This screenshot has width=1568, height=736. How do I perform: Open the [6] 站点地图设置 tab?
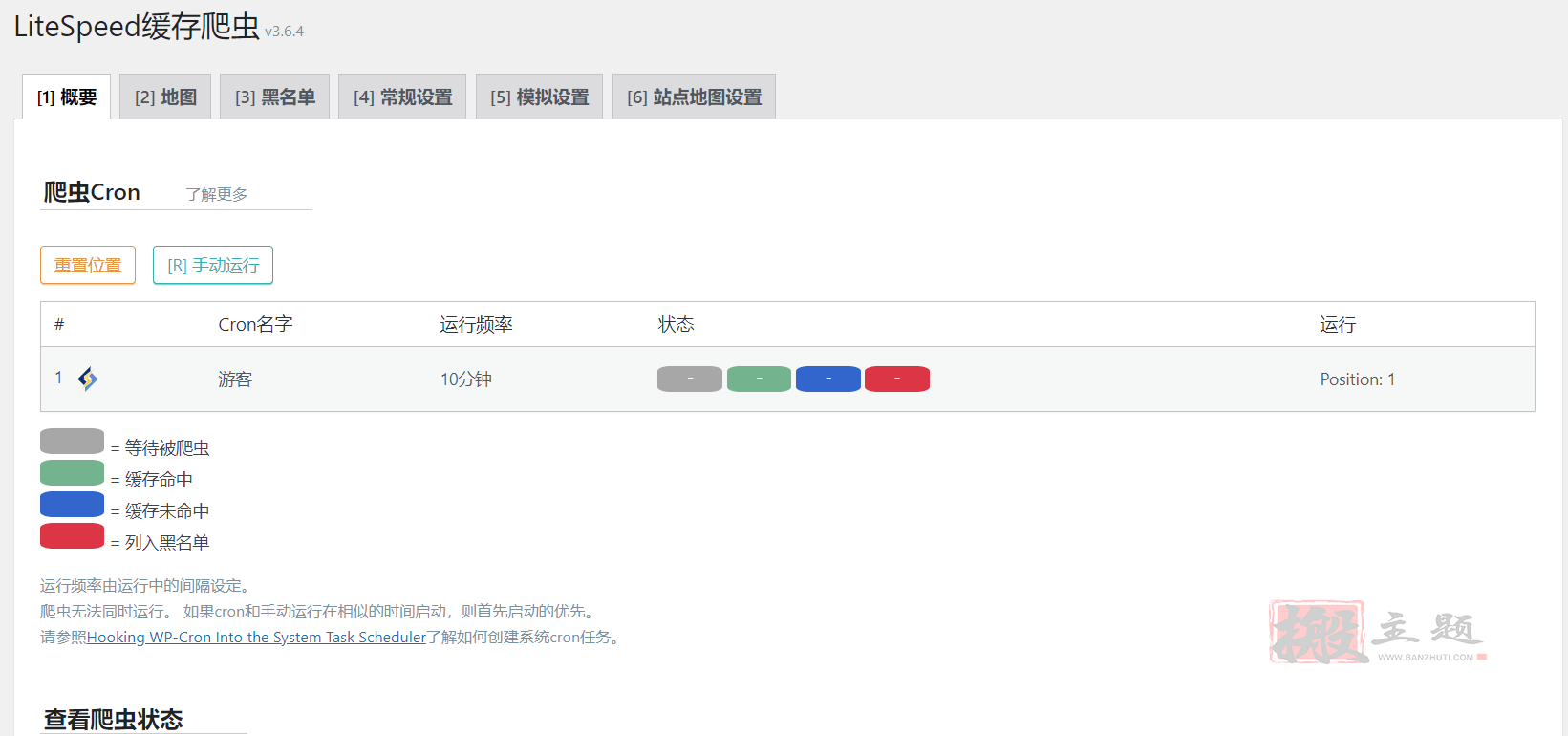tap(695, 97)
